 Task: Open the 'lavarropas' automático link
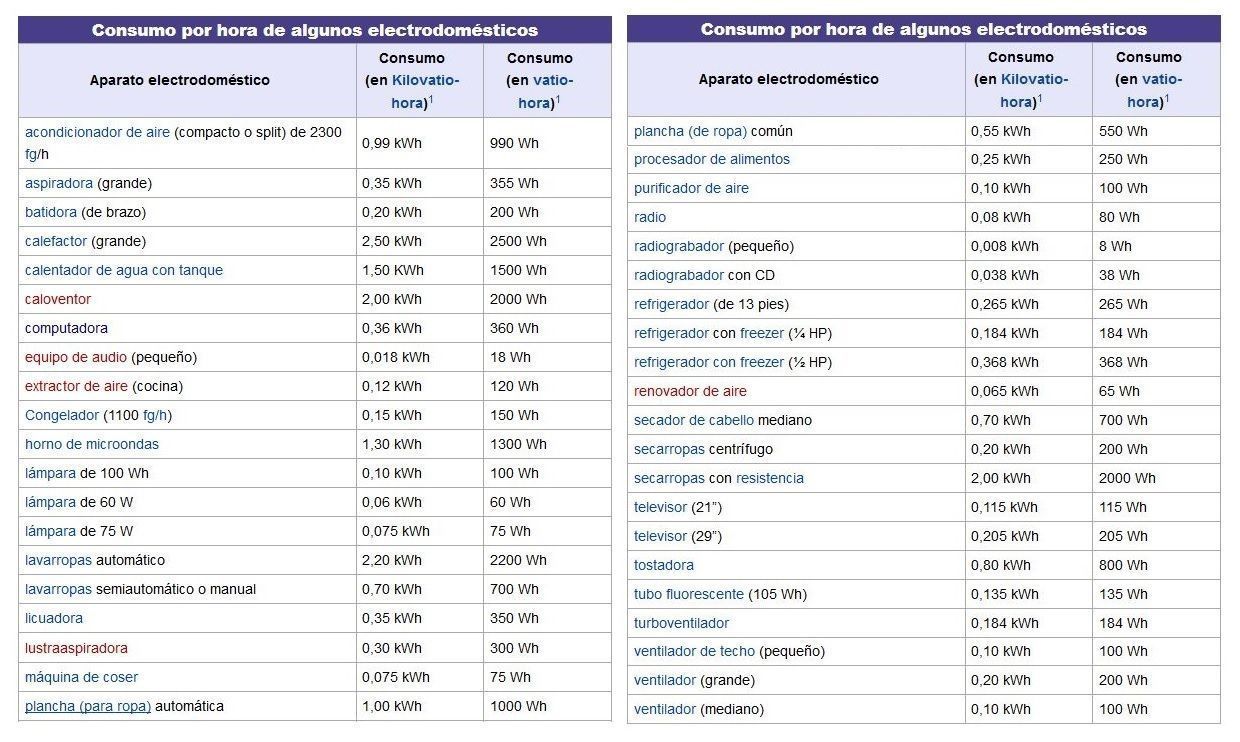58,560
